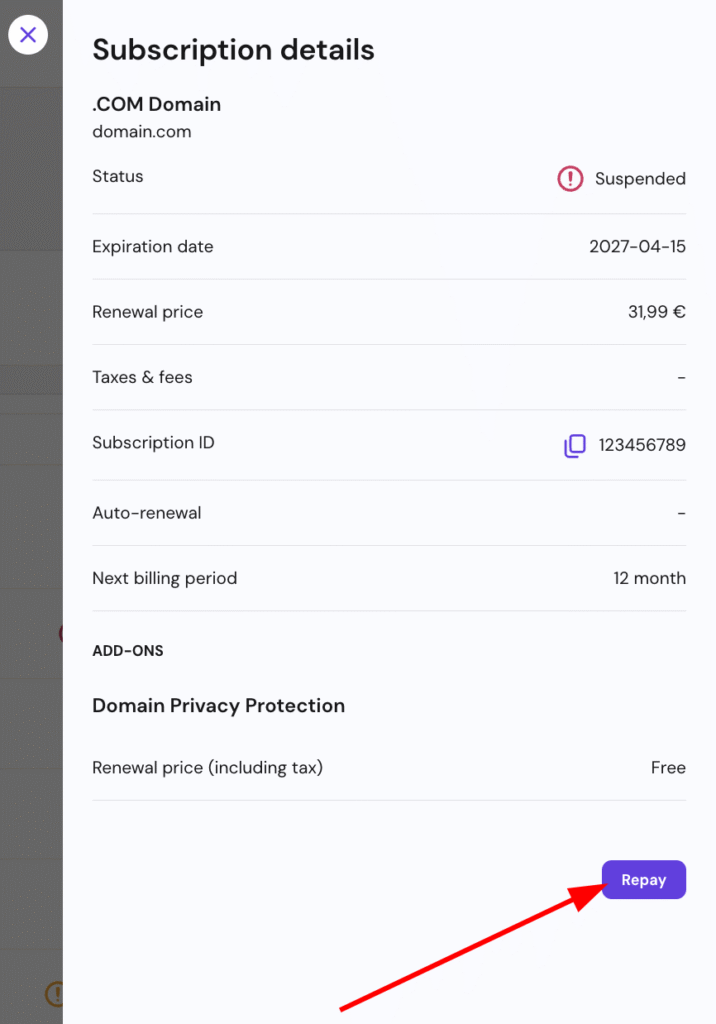This screenshot has height=1024, width=716.
Task: Click the expiration date value 2027-04-15
Action: (637, 246)
